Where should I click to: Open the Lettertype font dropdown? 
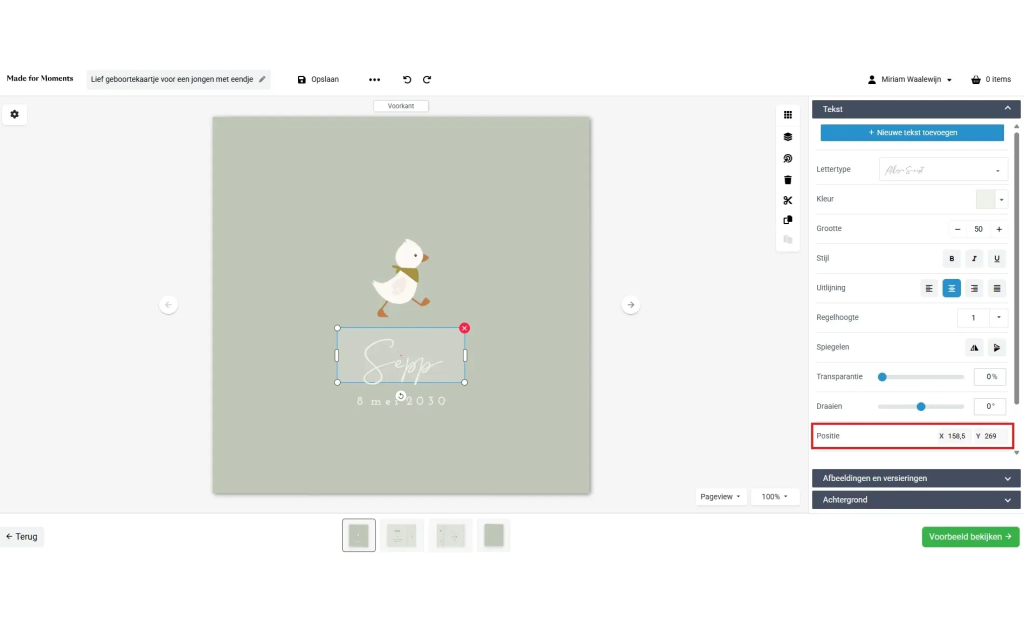[x=943, y=170]
